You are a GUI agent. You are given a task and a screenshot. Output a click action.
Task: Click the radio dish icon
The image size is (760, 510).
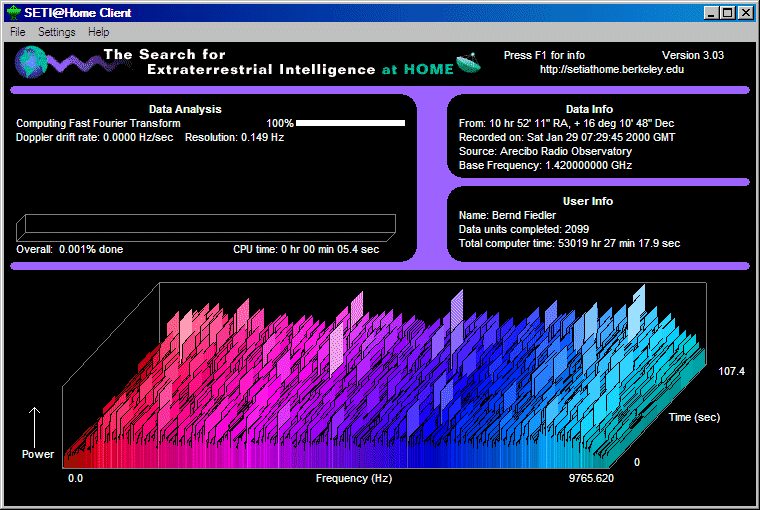(468, 63)
